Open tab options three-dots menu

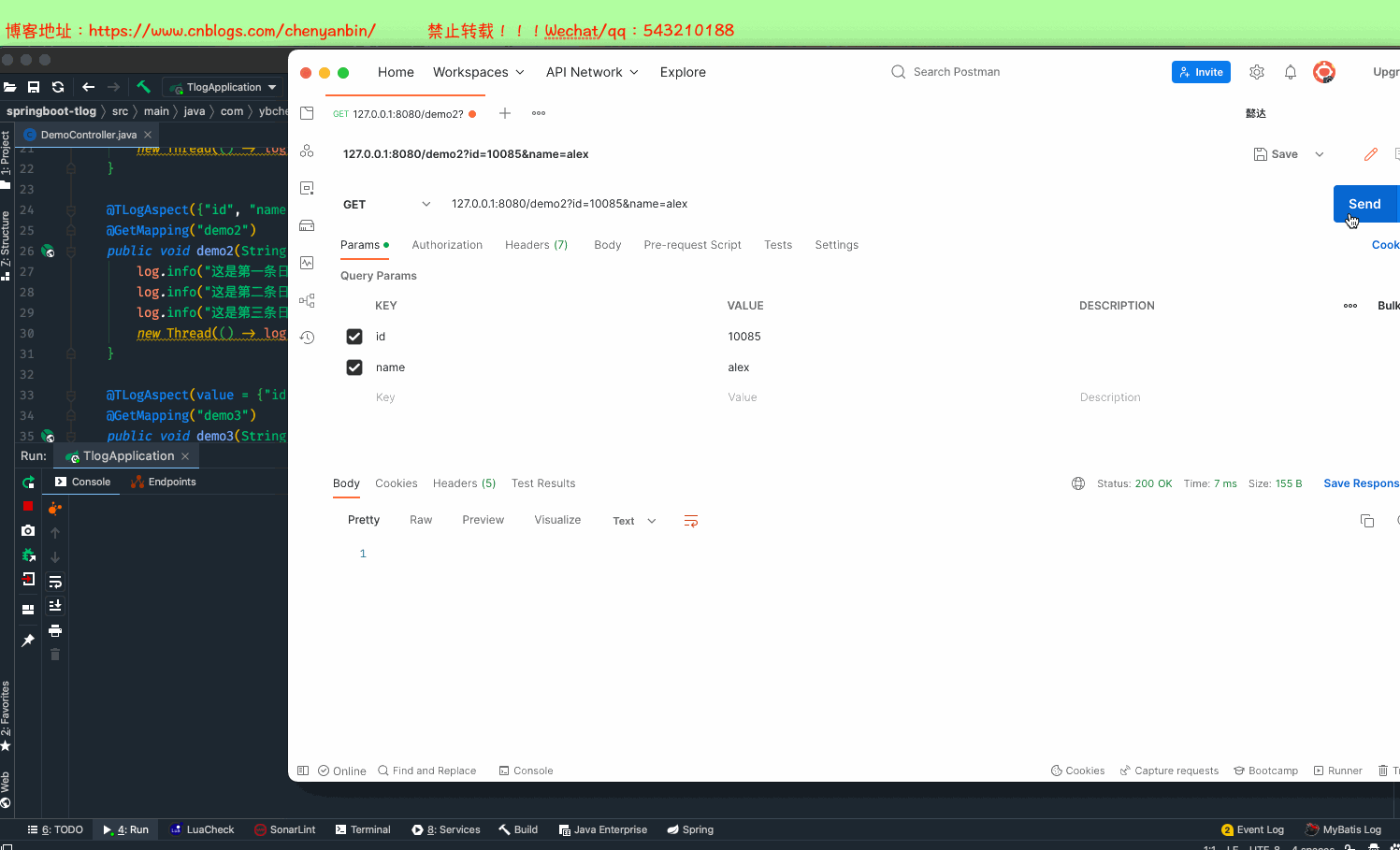click(539, 113)
